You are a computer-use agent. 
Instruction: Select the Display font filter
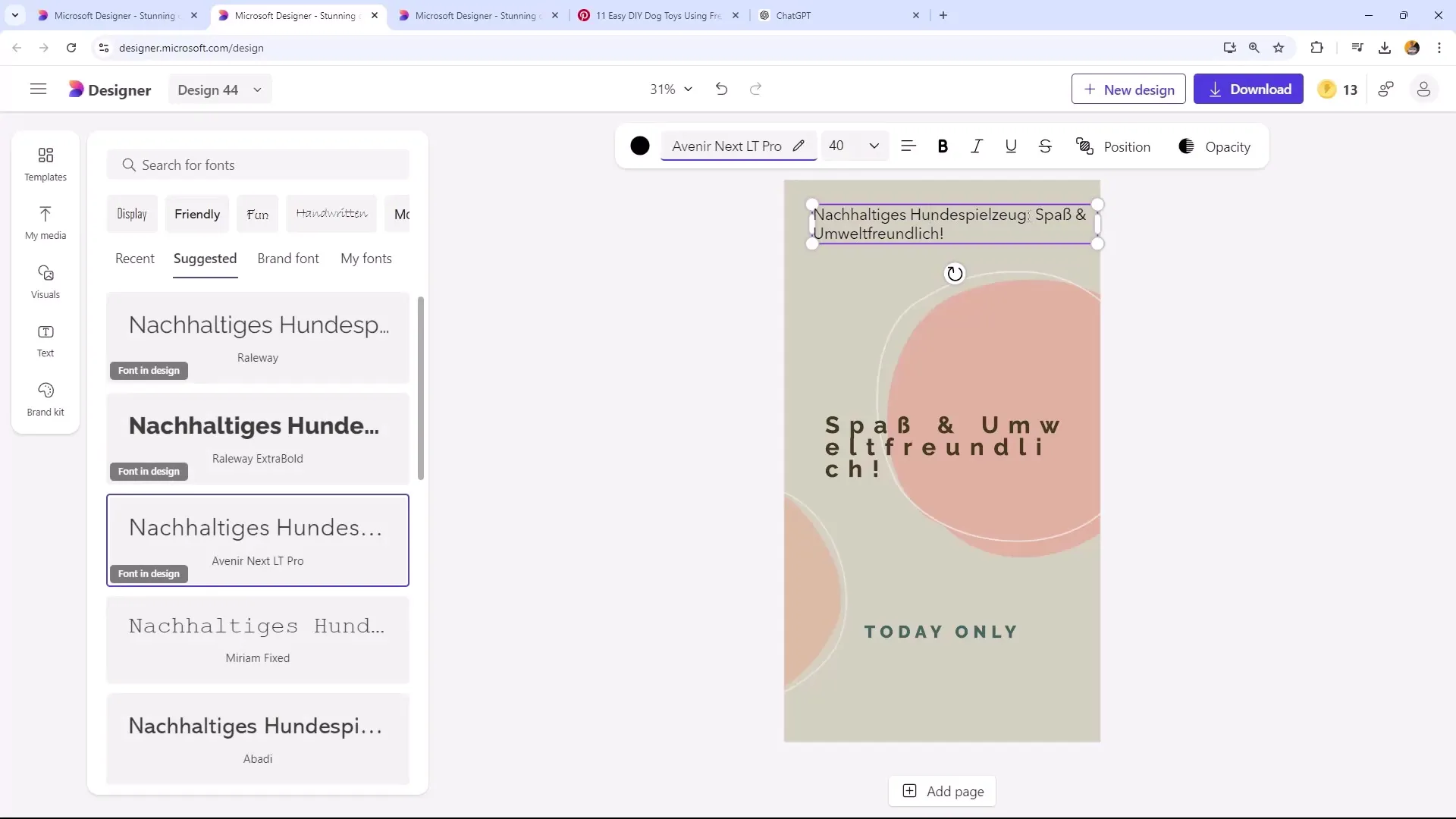[131, 214]
